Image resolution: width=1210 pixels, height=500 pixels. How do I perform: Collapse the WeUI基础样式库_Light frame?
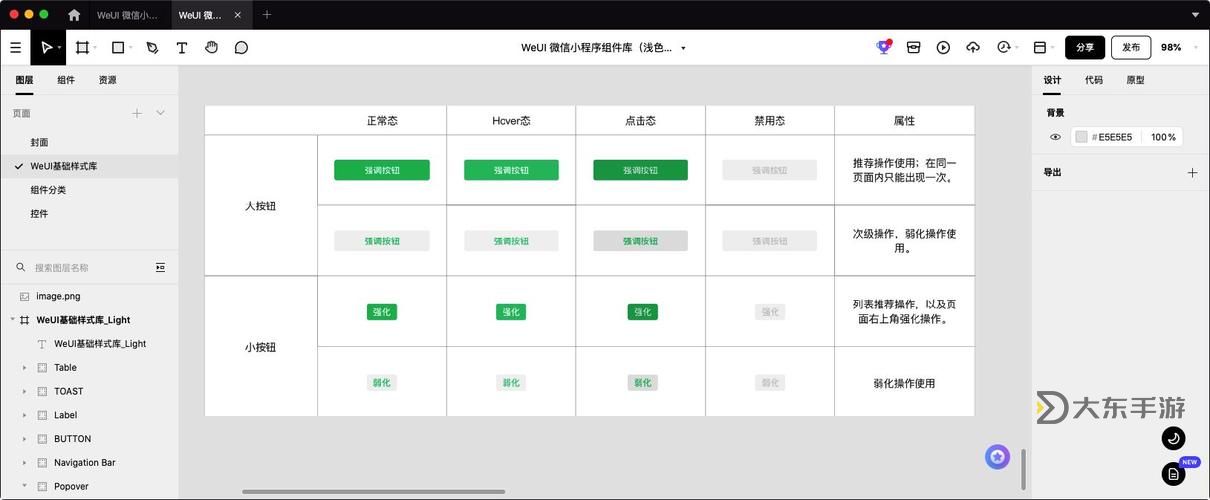coord(12,320)
